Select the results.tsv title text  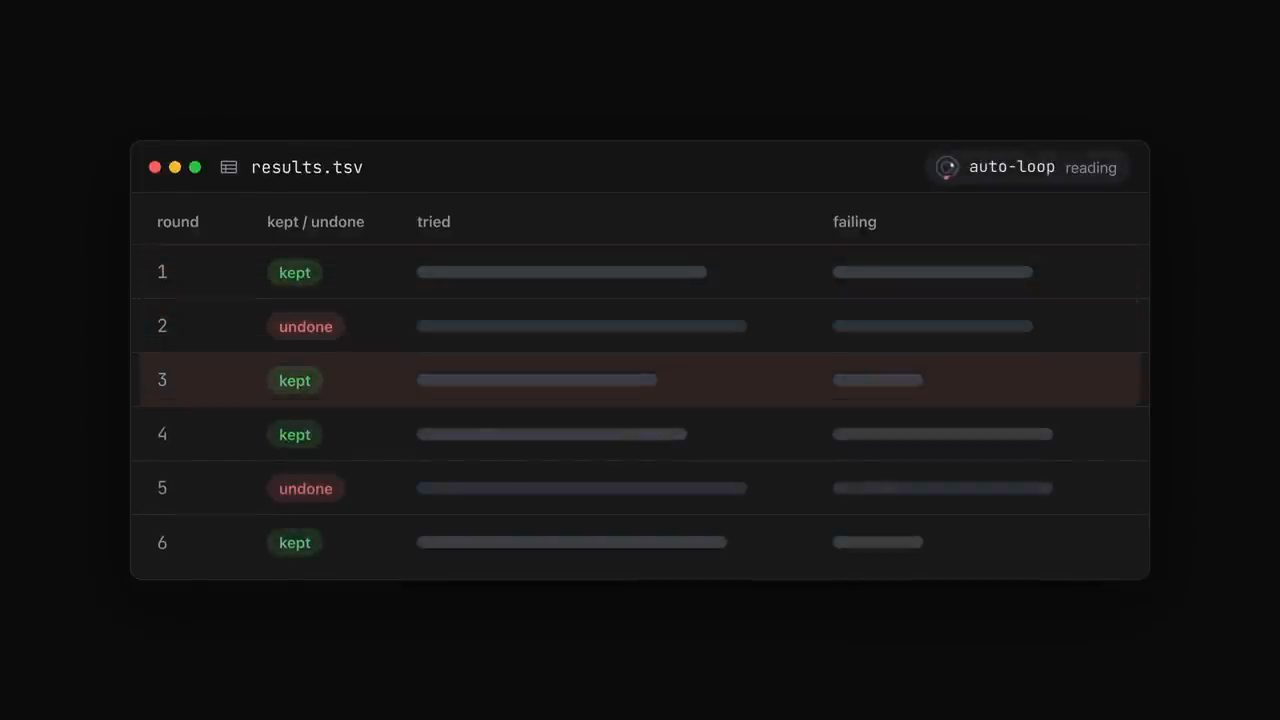307,167
